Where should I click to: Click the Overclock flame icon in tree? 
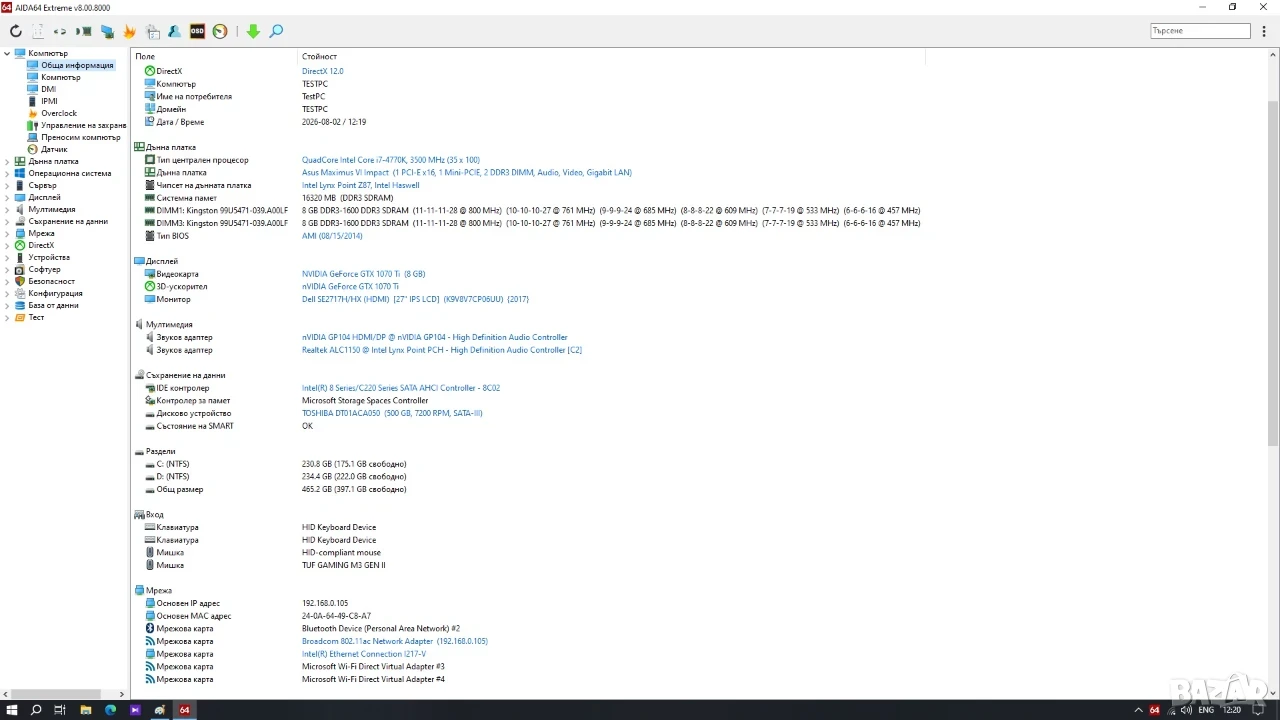(33, 113)
